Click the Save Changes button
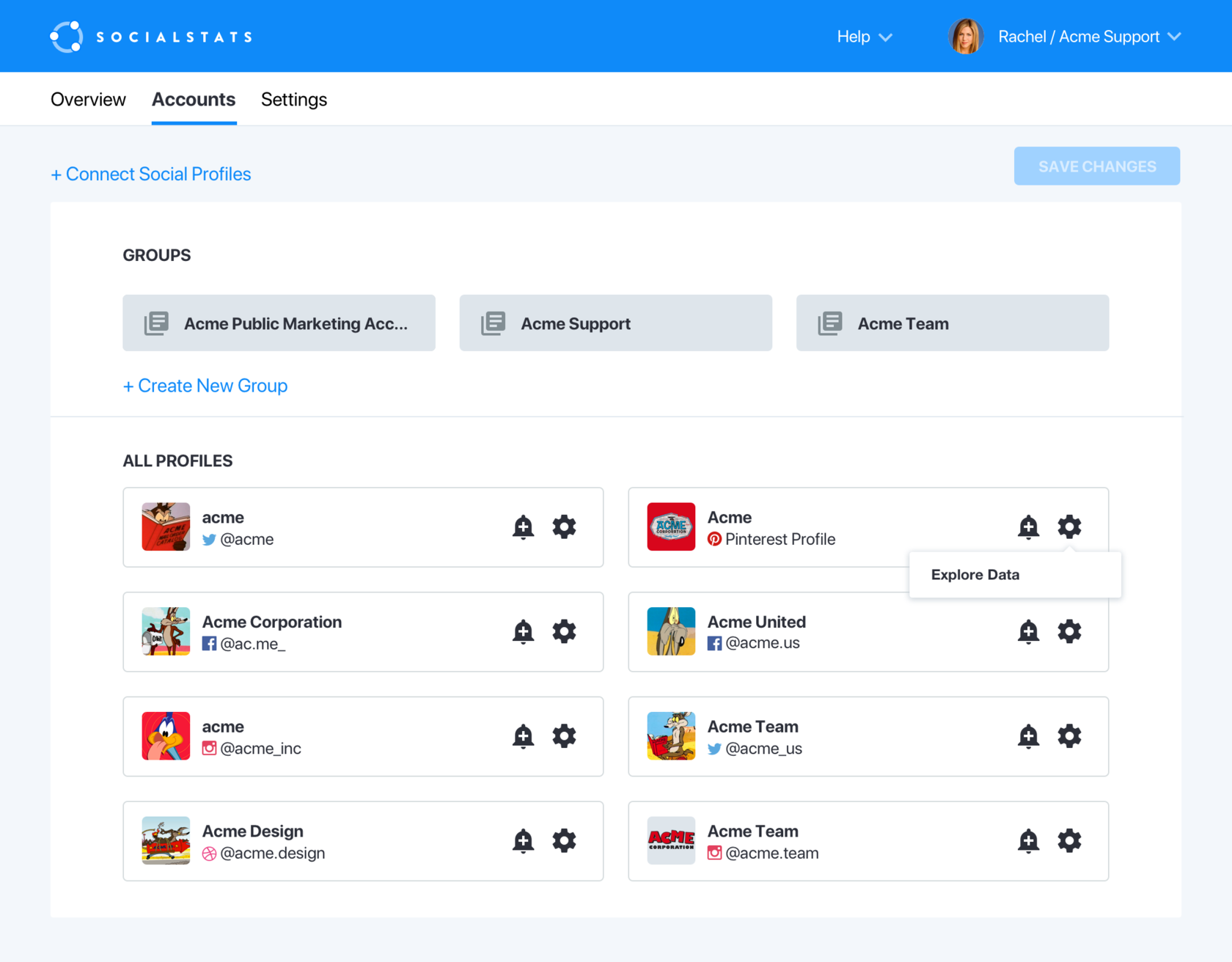The width and height of the screenshot is (1232, 962). coord(1096,166)
